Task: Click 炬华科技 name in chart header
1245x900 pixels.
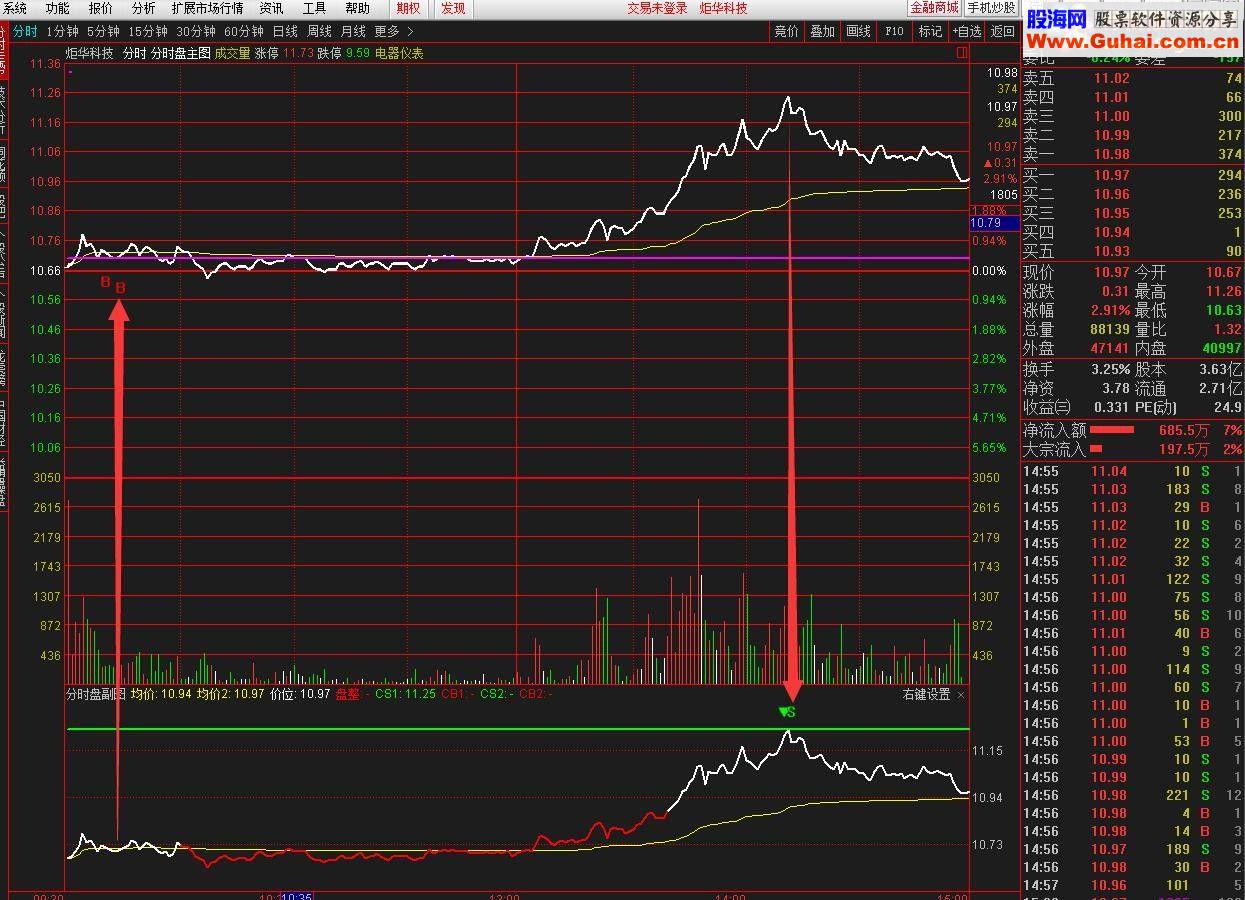Action: 90,53
